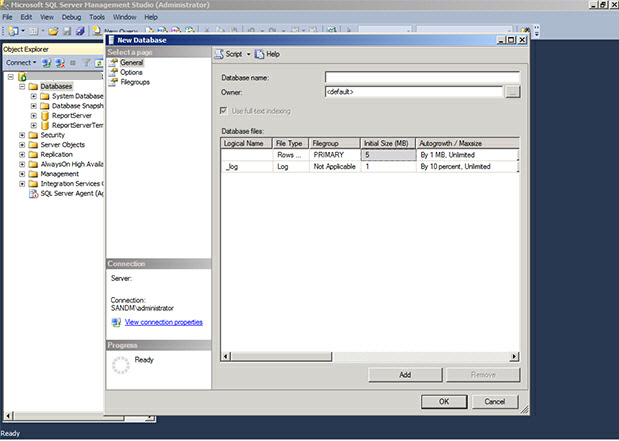Expand the Replication node
This screenshot has height=441, width=619.
22,154
